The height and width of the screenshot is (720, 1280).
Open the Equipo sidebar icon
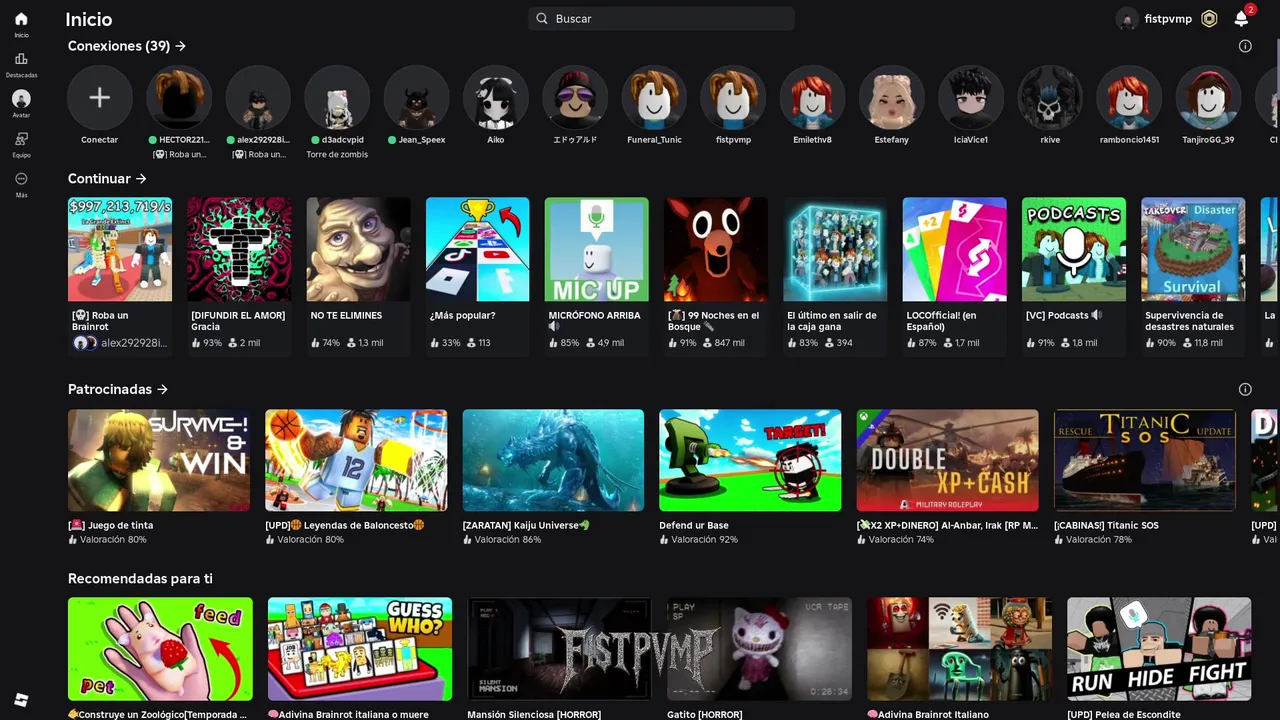(x=21, y=139)
